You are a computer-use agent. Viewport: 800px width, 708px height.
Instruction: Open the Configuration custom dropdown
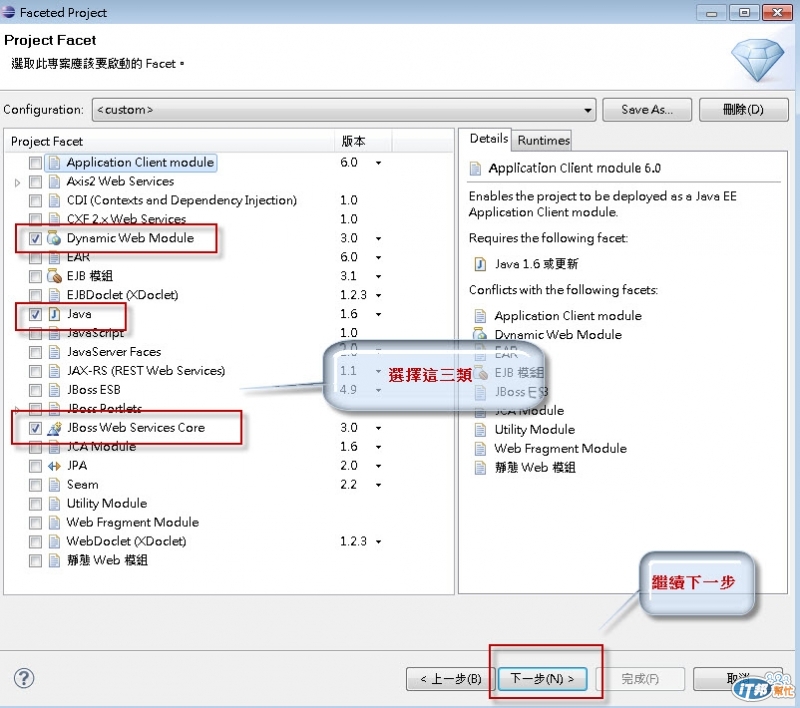[x=344, y=110]
